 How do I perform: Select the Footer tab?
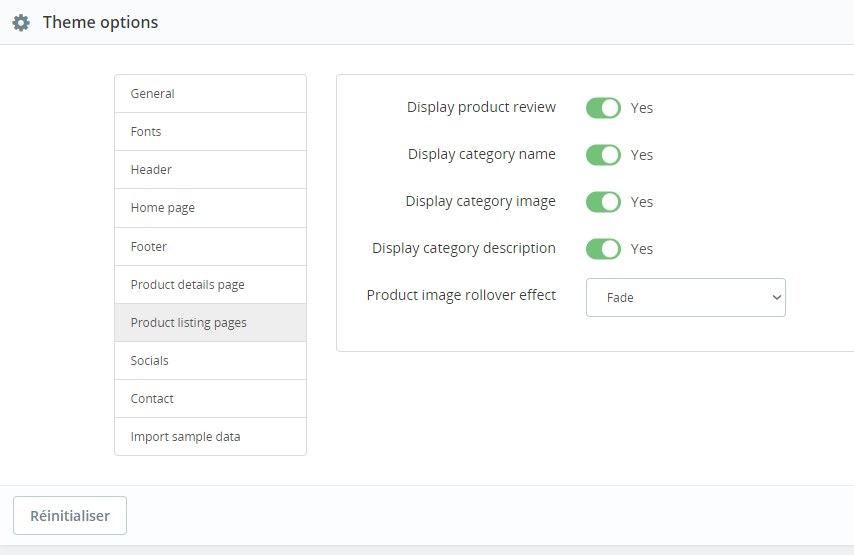point(210,246)
